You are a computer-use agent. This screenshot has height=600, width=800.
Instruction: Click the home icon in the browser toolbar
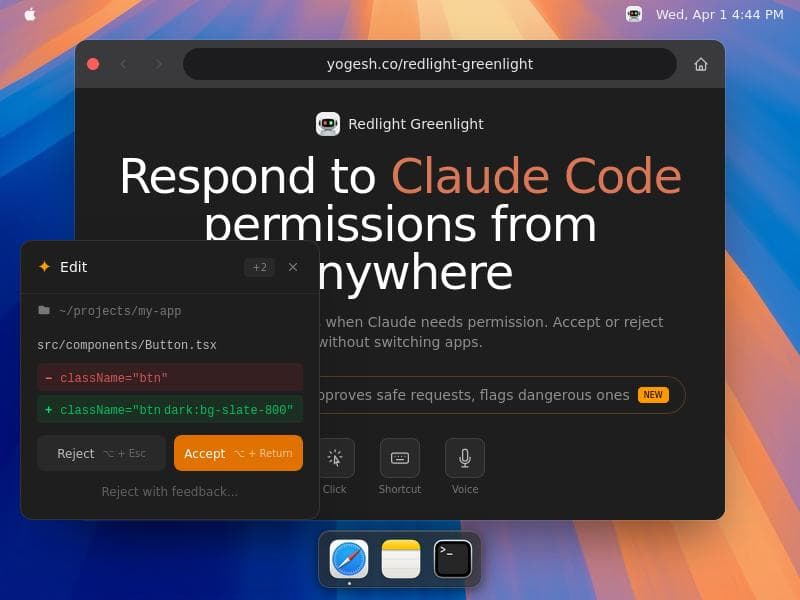pyautogui.click(x=701, y=64)
